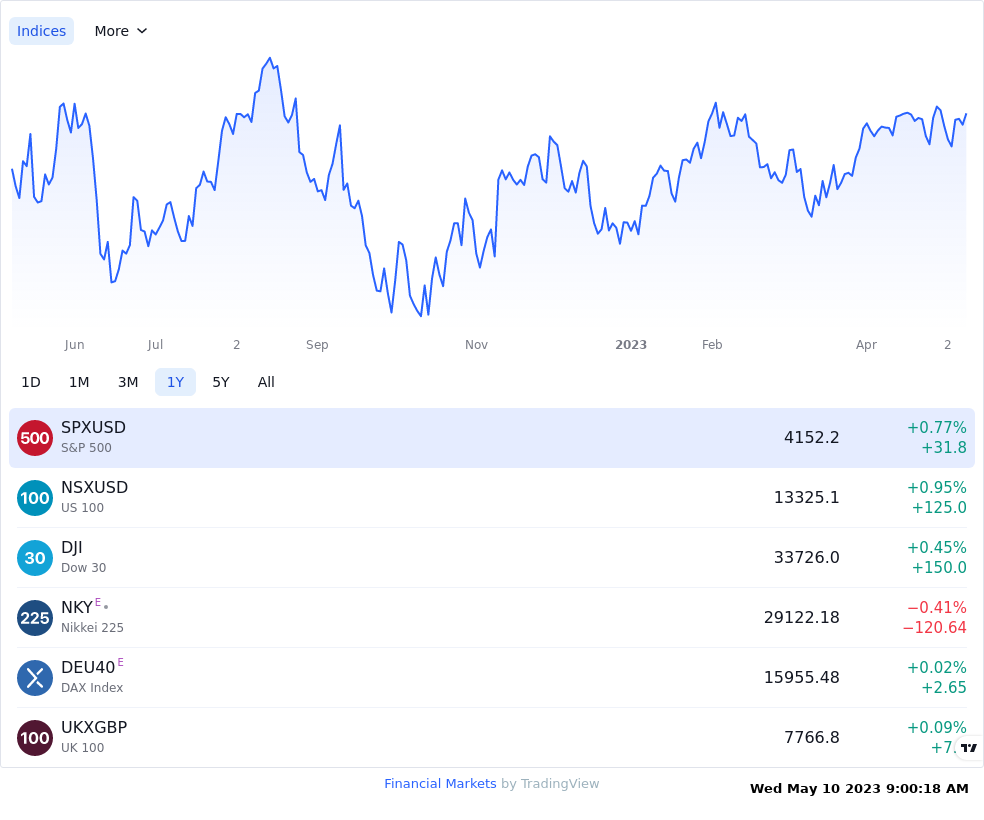Click the Sep label on chart axis
The width and height of the screenshot is (984, 820).
point(317,344)
